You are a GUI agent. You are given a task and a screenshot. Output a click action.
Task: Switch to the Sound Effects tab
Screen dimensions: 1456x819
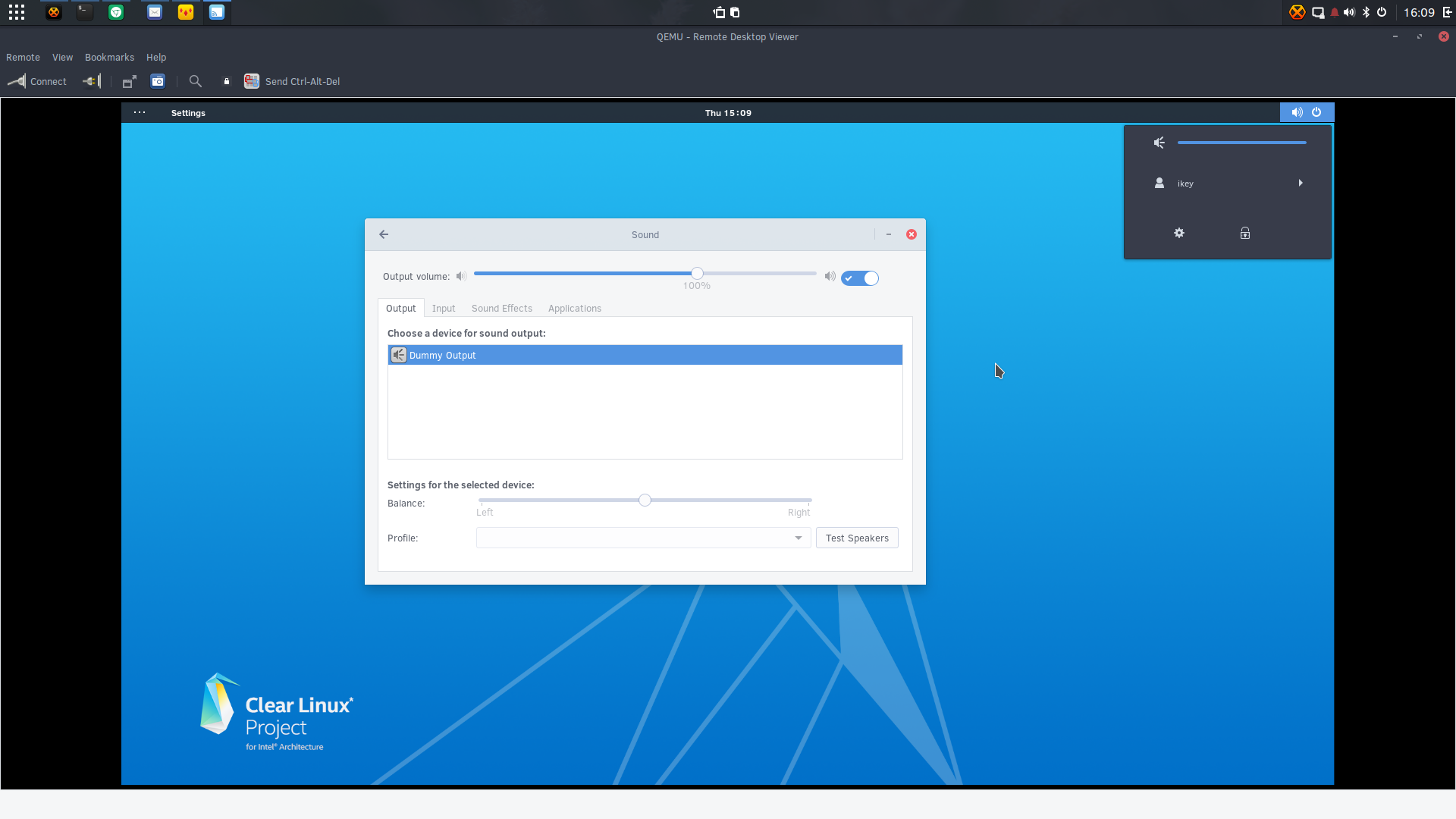pyautogui.click(x=502, y=308)
